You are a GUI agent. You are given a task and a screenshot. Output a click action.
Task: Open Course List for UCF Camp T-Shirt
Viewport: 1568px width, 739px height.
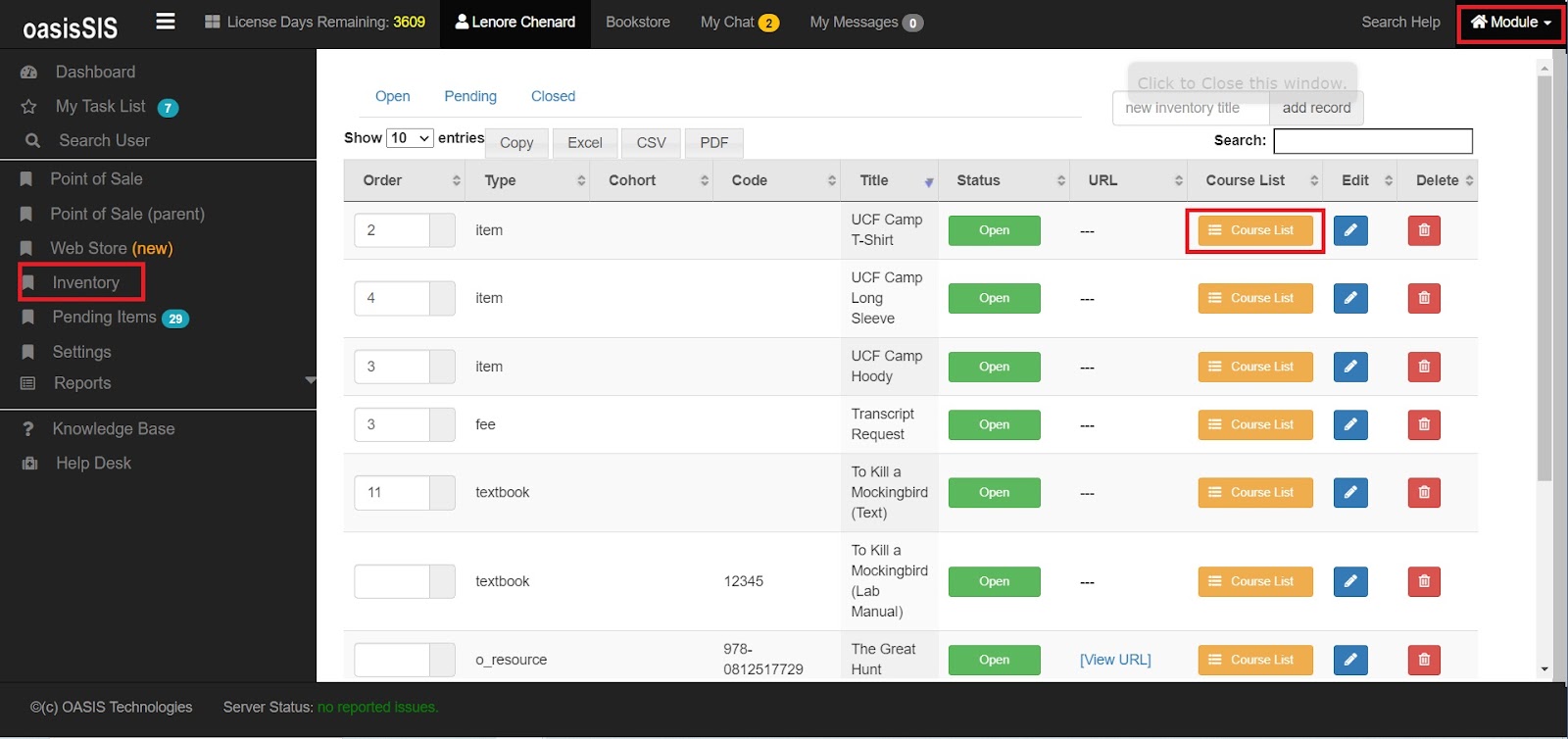point(1255,230)
